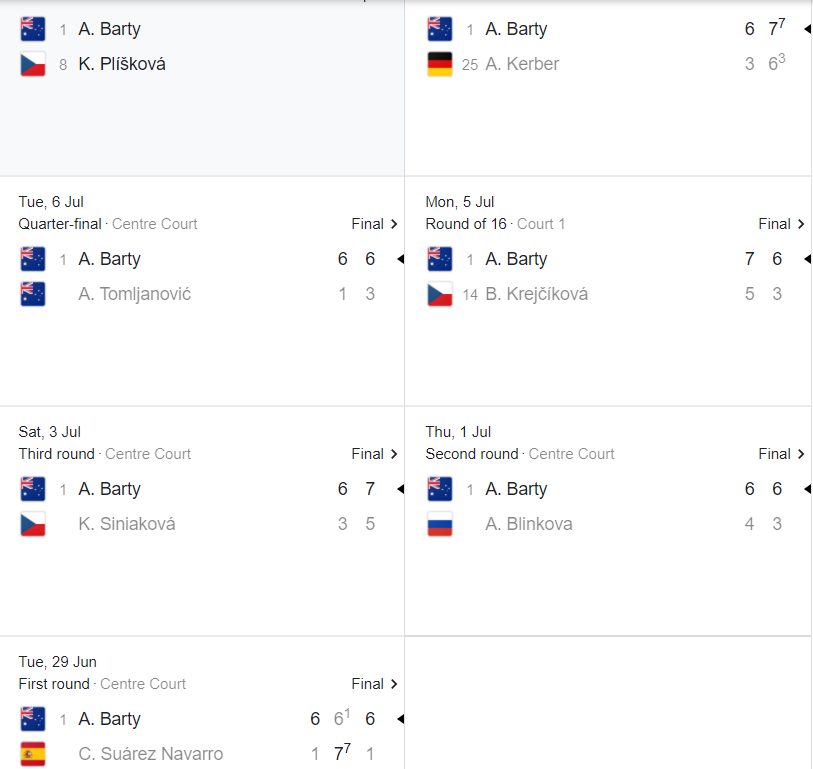
Task: Expand the Third round Final chevron
Action: coord(394,454)
